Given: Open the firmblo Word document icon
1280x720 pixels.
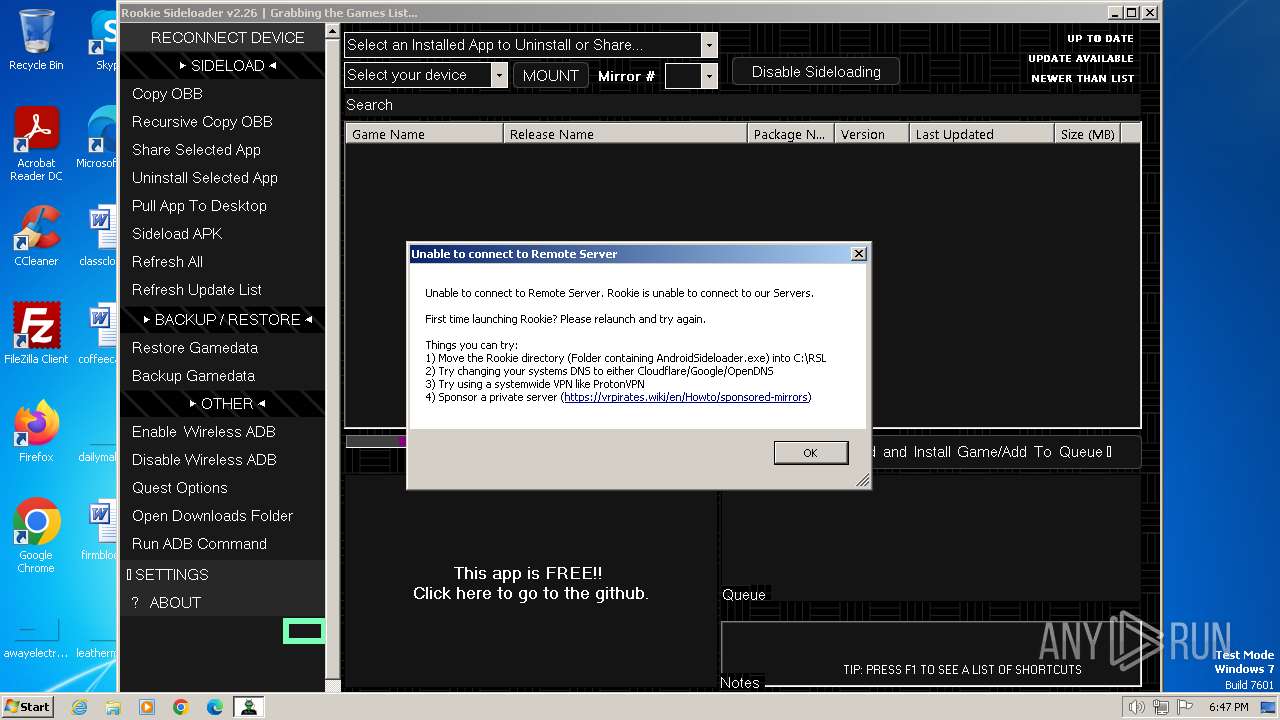Looking at the screenshot, I should [x=98, y=530].
